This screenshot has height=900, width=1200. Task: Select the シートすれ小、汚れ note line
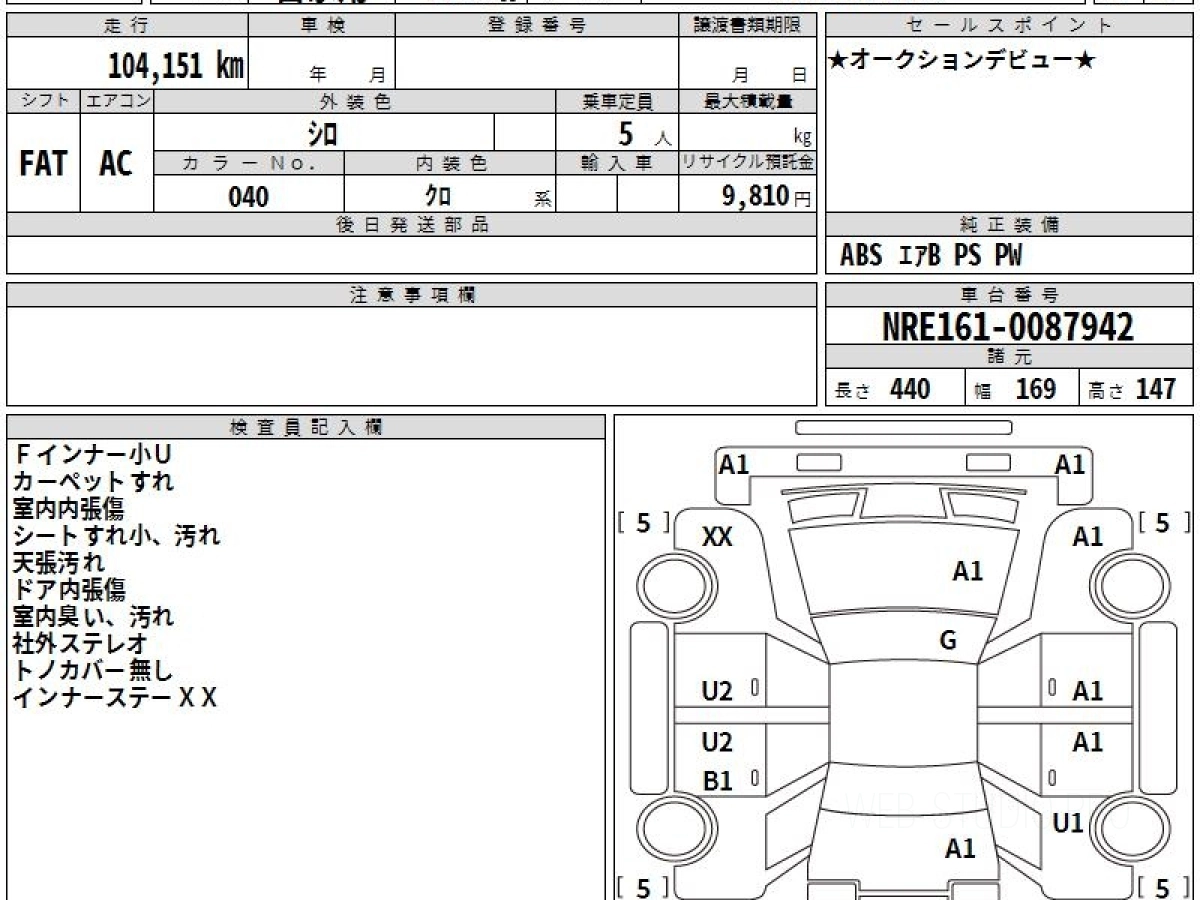[116, 536]
